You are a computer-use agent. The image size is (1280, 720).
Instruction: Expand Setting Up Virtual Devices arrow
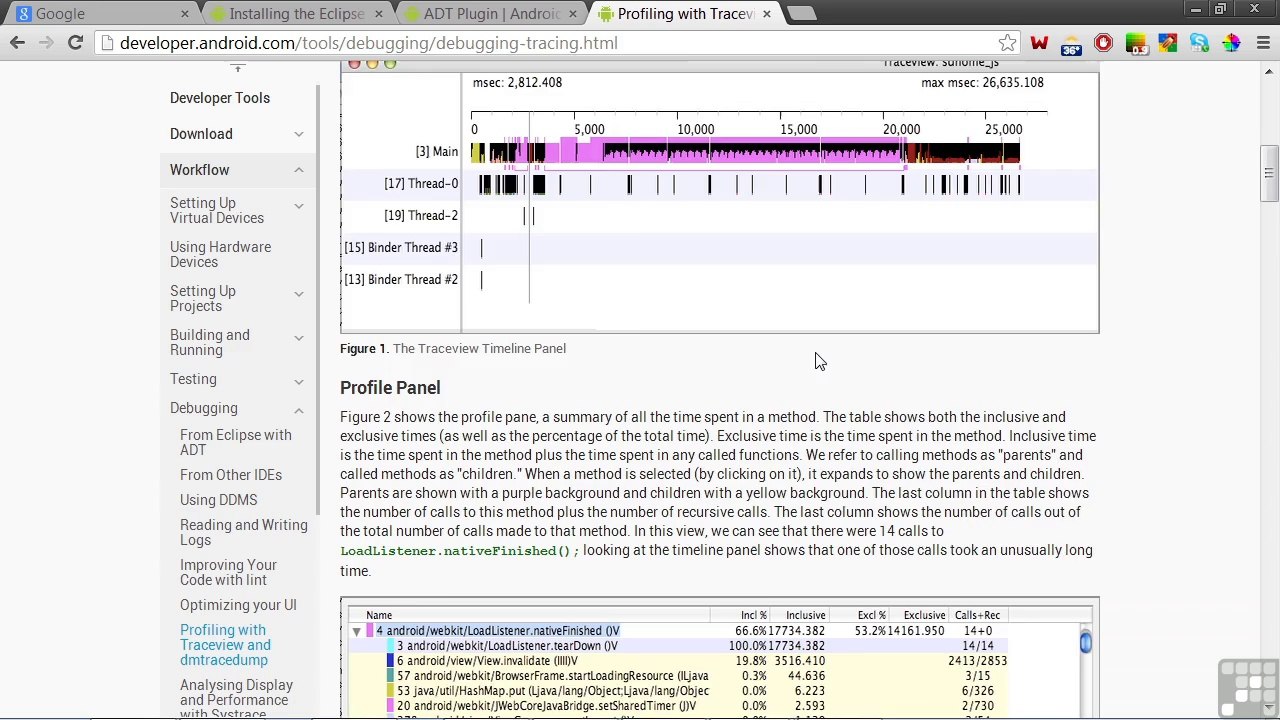point(298,205)
